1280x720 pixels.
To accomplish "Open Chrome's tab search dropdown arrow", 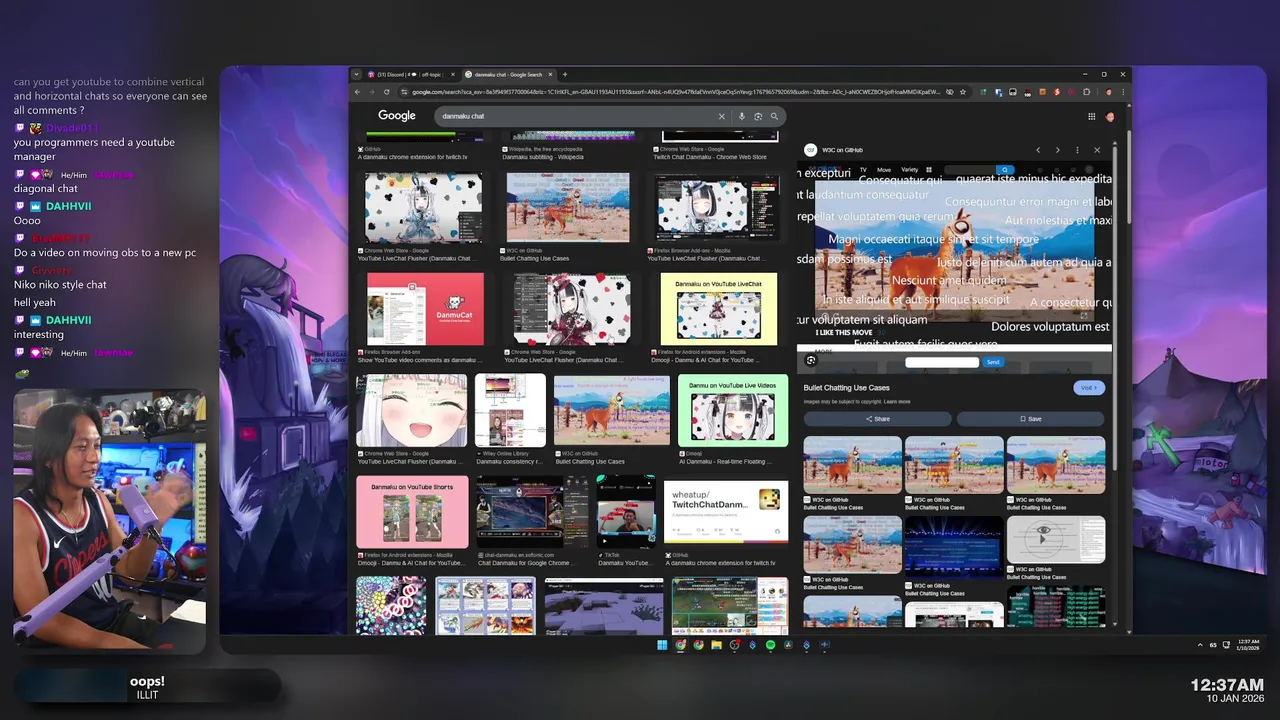I will click(x=357, y=74).
